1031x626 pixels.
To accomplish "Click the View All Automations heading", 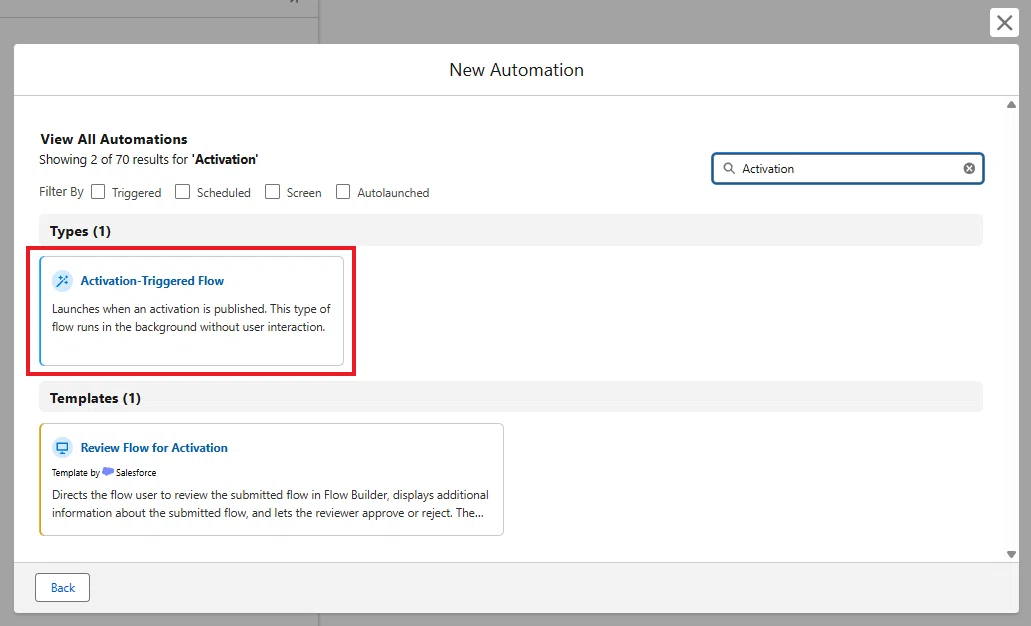I will pos(114,139).
